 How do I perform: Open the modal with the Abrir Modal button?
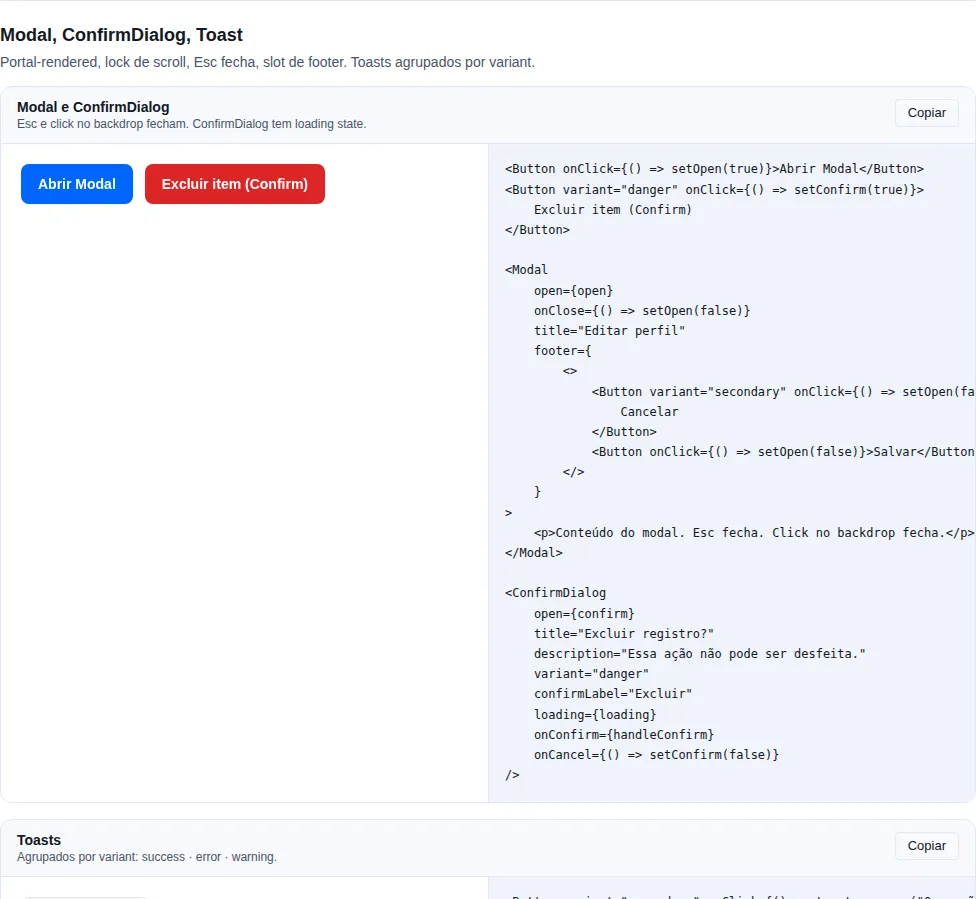tap(77, 184)
